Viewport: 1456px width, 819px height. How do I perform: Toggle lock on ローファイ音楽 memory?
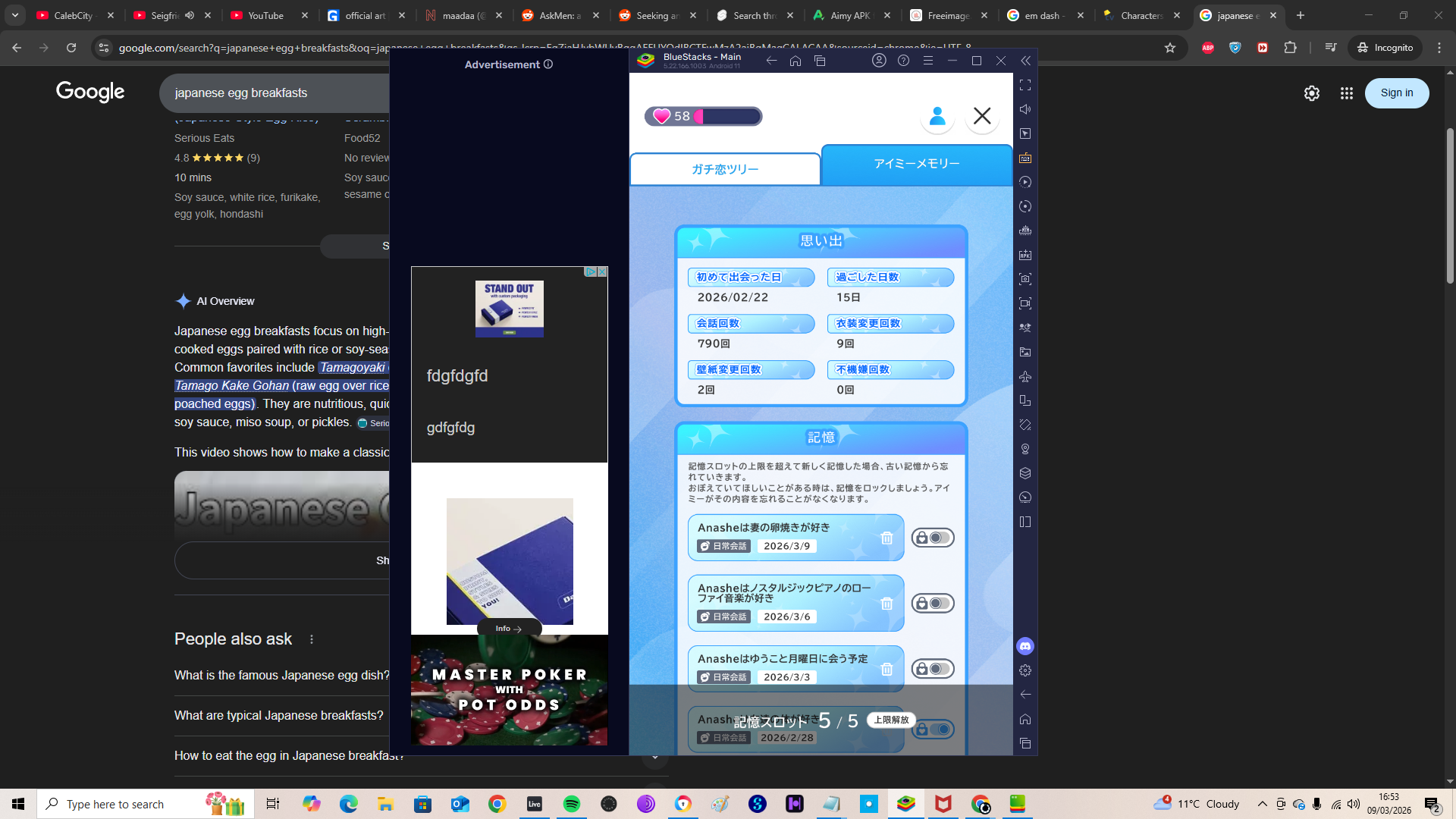932,604
